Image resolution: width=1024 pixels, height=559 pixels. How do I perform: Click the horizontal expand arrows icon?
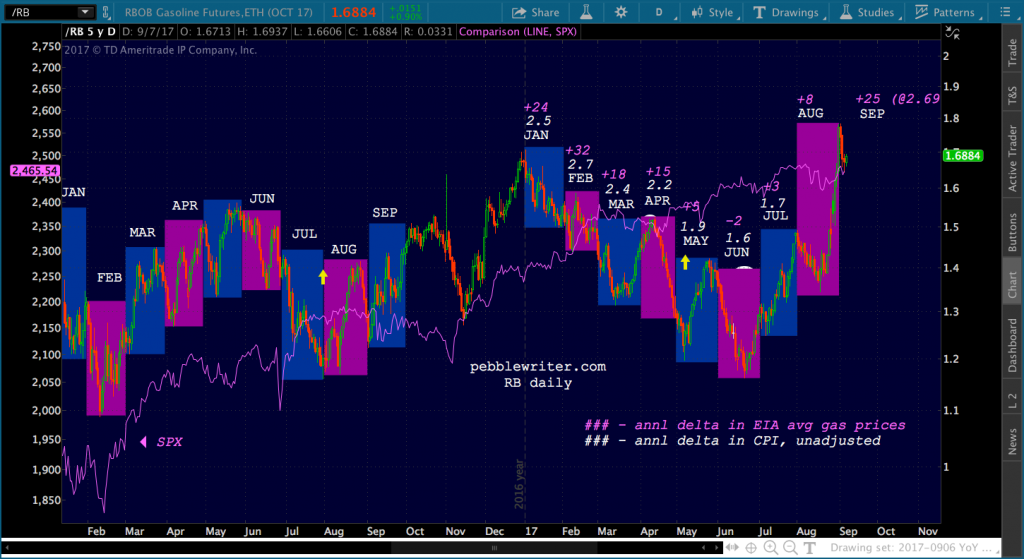pyautogui.click(x=732, y=548)
